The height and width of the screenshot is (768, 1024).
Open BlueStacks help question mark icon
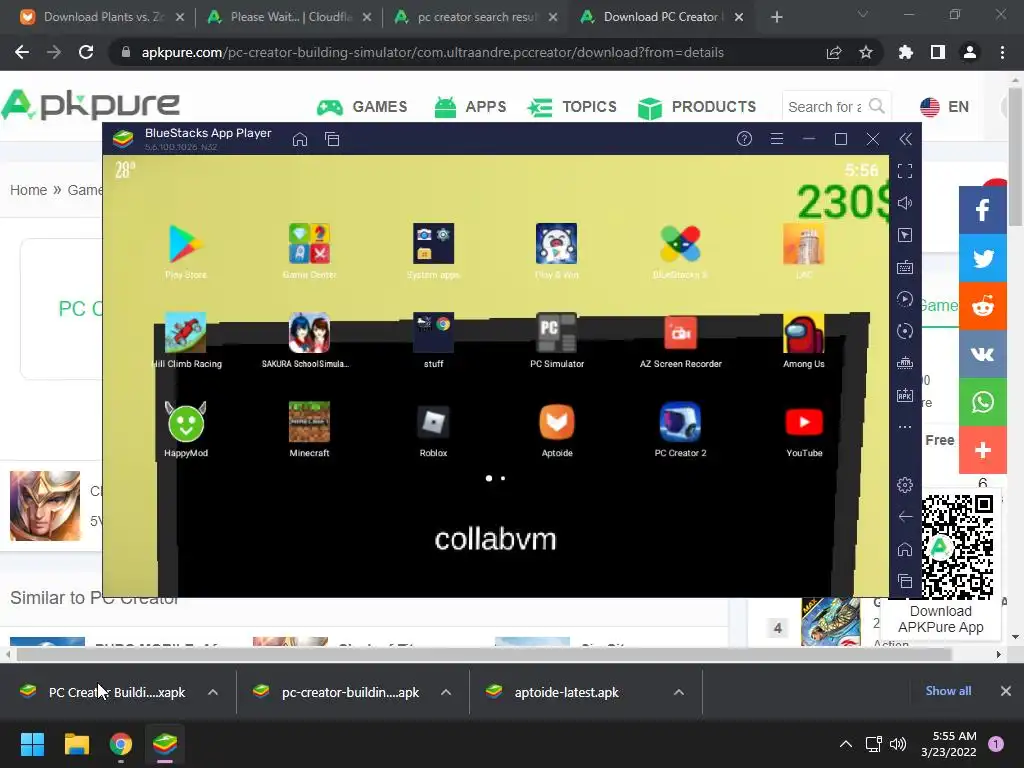click(x=744, y=138)
